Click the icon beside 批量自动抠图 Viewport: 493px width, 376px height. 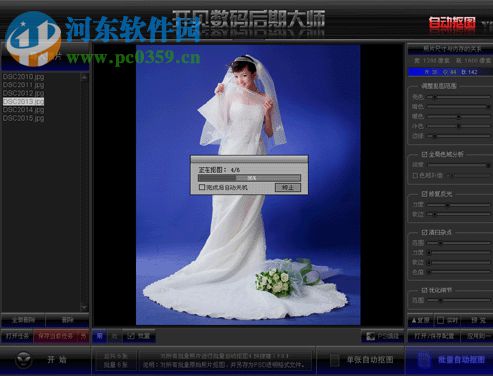(424, 360)
